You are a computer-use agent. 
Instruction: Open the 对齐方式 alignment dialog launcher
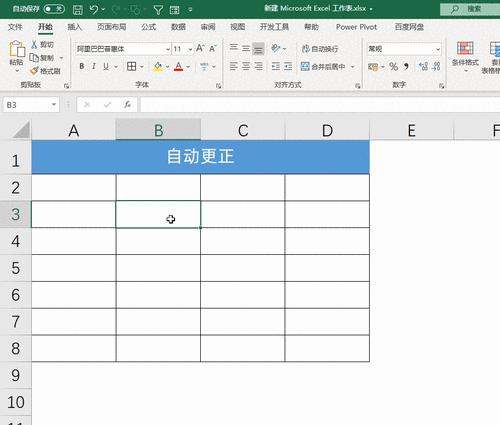click(358, 86)
